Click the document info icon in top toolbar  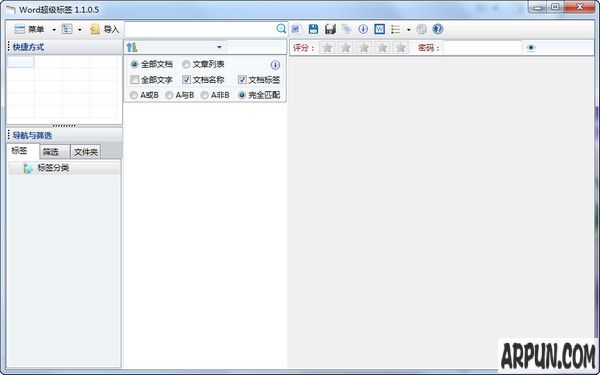pyautogui.click(x=363, y=29)
